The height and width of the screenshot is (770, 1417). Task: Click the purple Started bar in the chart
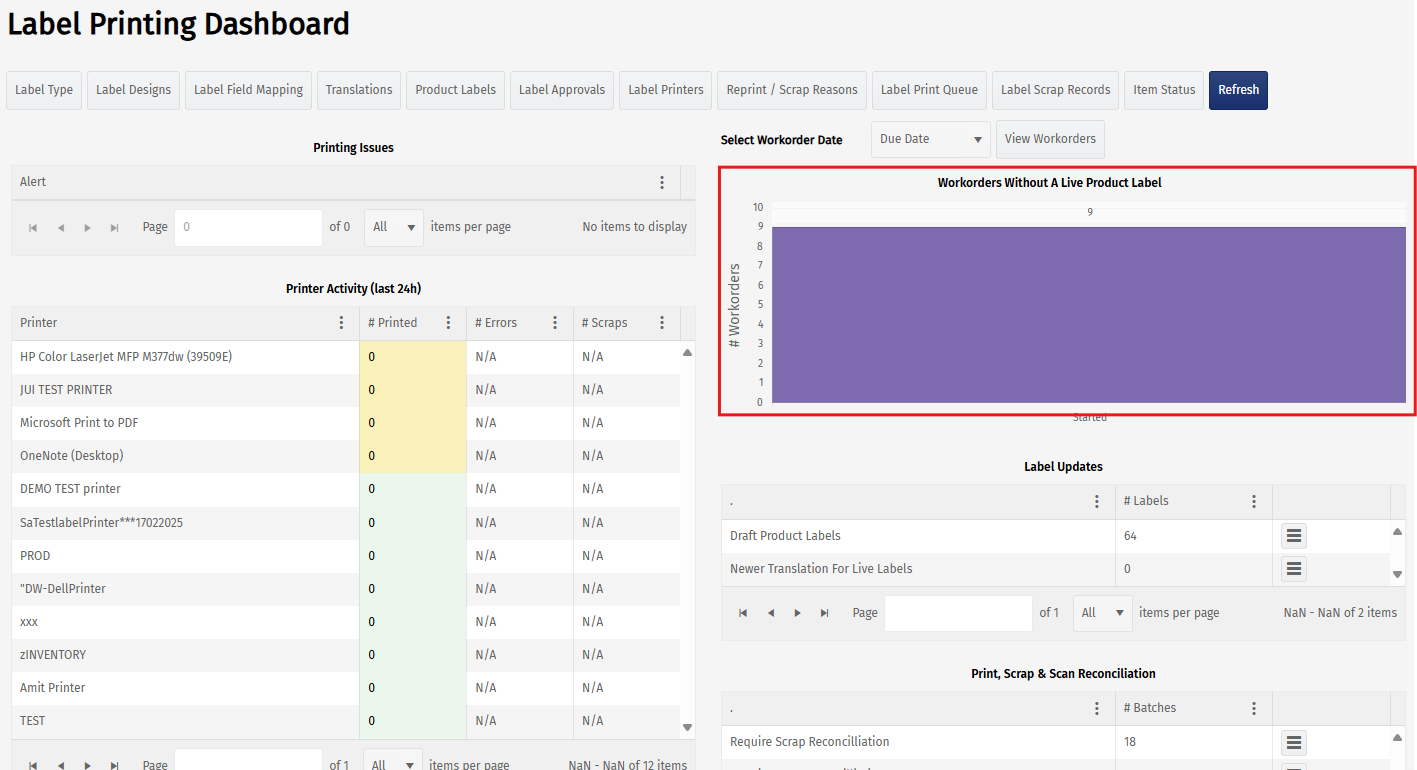pos(1089,315)
